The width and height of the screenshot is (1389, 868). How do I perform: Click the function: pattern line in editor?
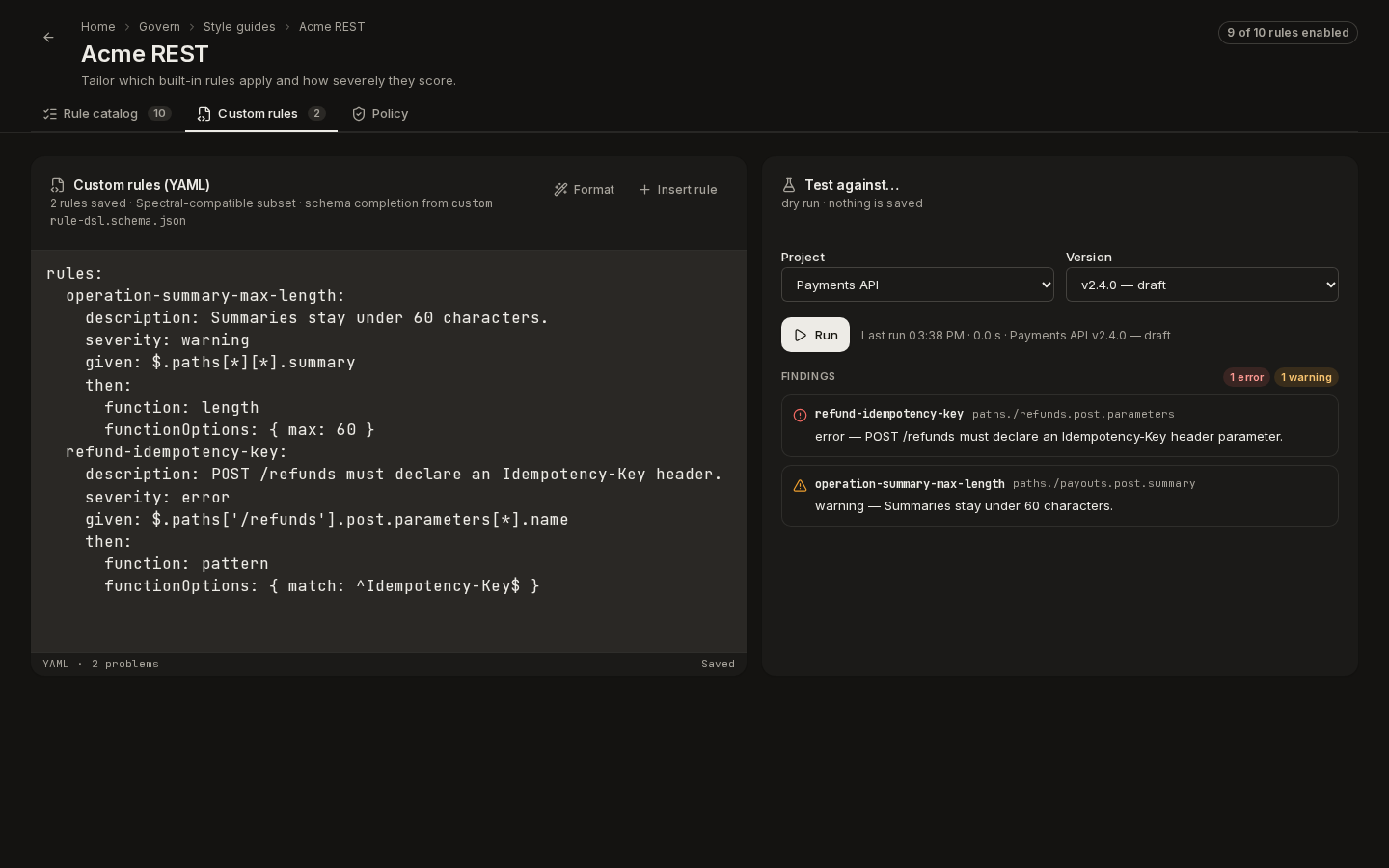(x=186, y=564)
